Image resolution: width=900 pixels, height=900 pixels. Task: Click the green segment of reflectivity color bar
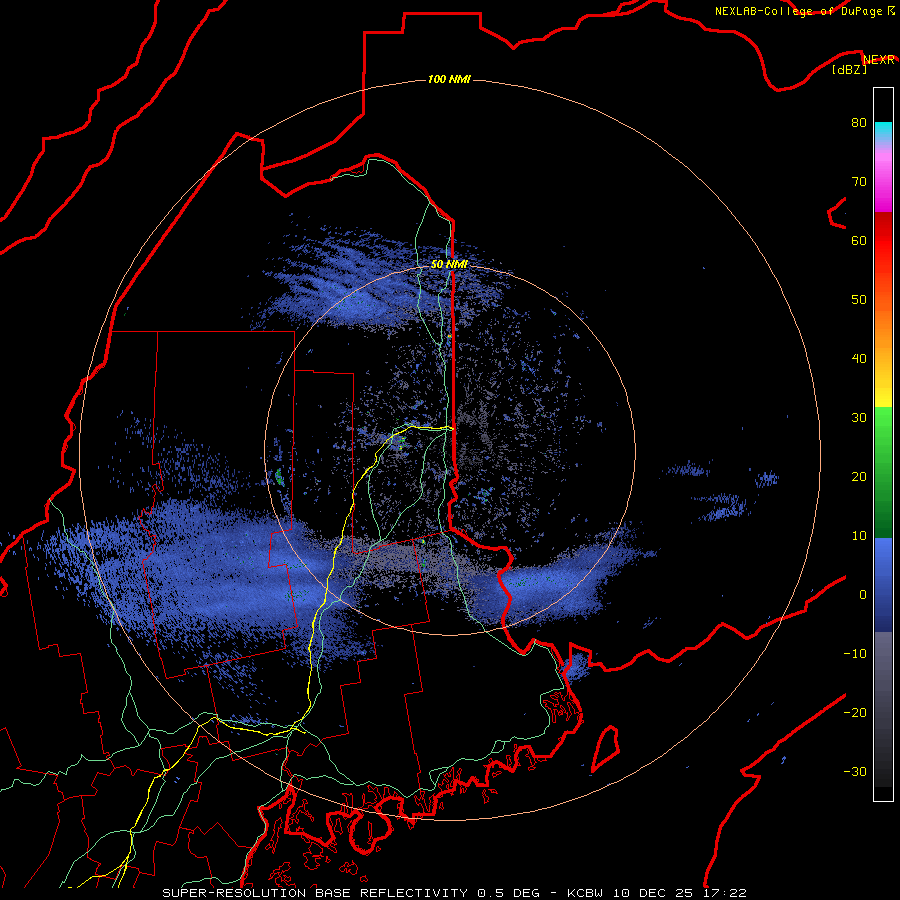[x=883, y=472]
